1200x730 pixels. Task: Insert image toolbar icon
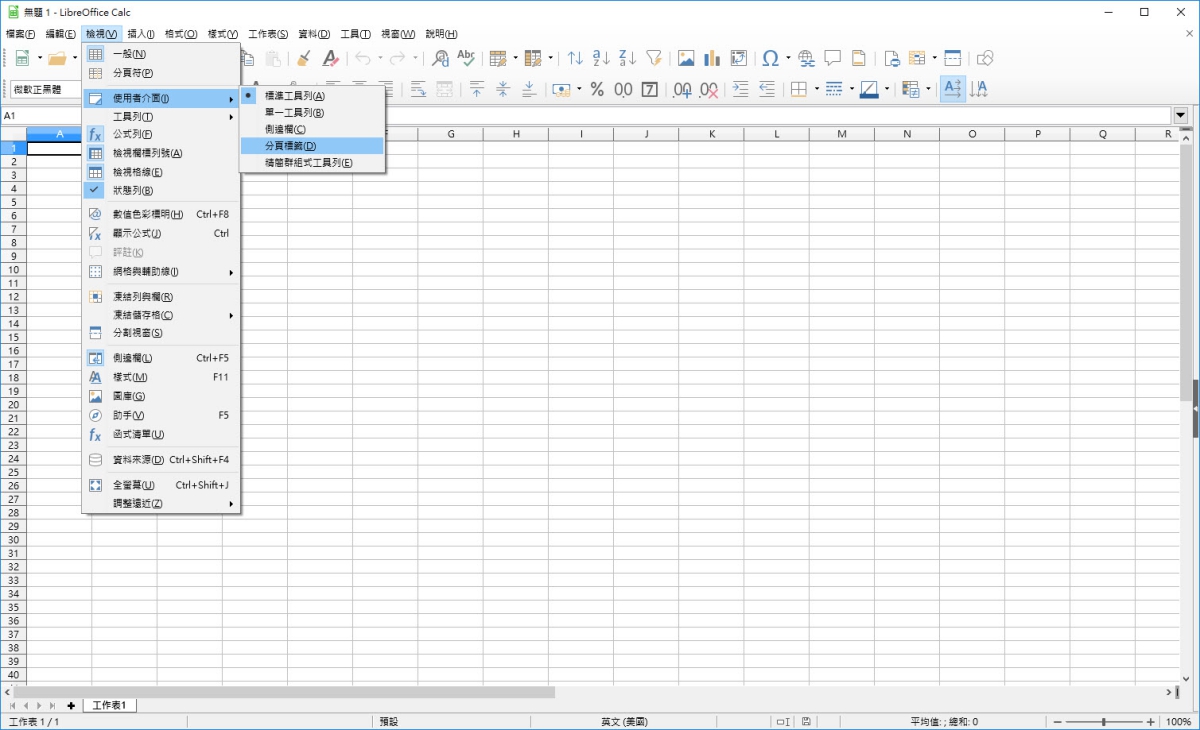point(686,58)
